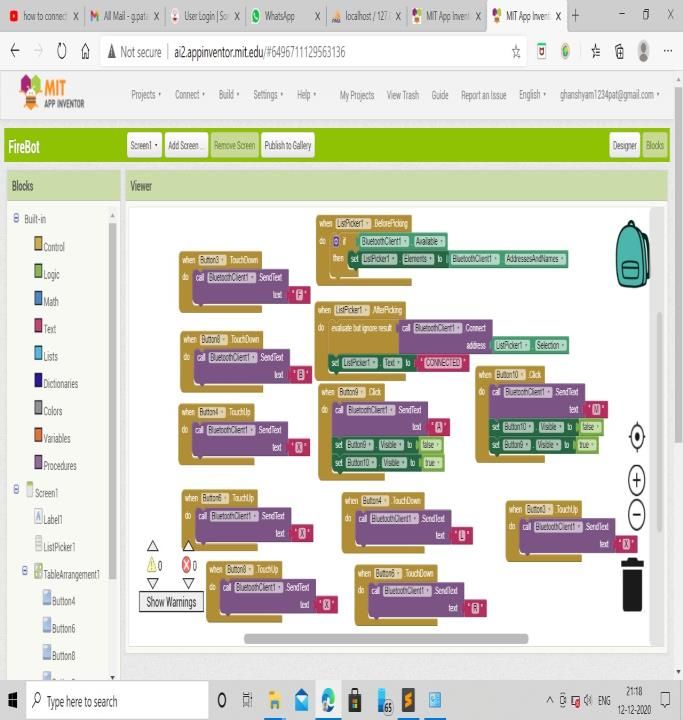
Task: Open the Build menu
Action: 229,95
